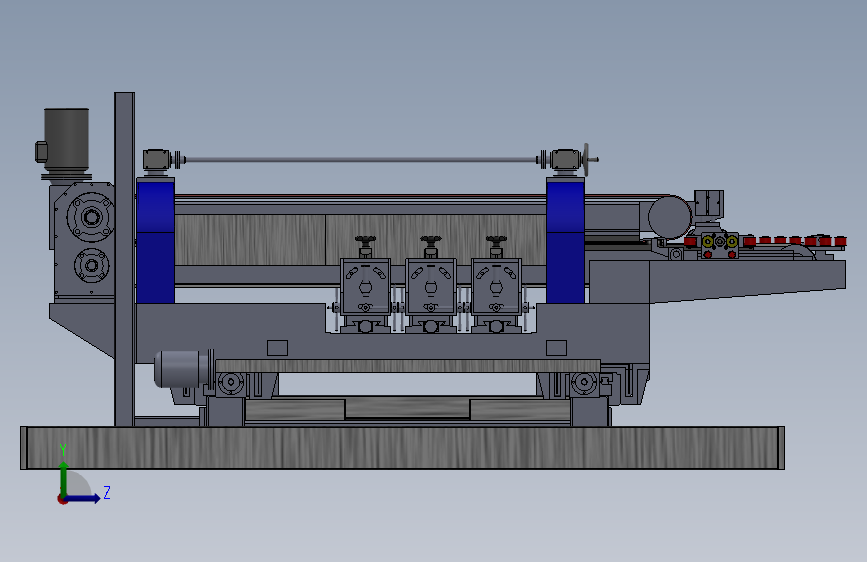
Task: Click the red origin dot of the triad
Action: 62,499
